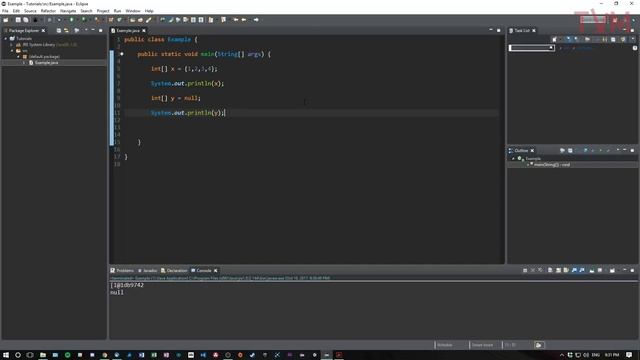Collapse the (default package) node
The width and height of the screenshot is (640, 360).
(x=18, y=56)
